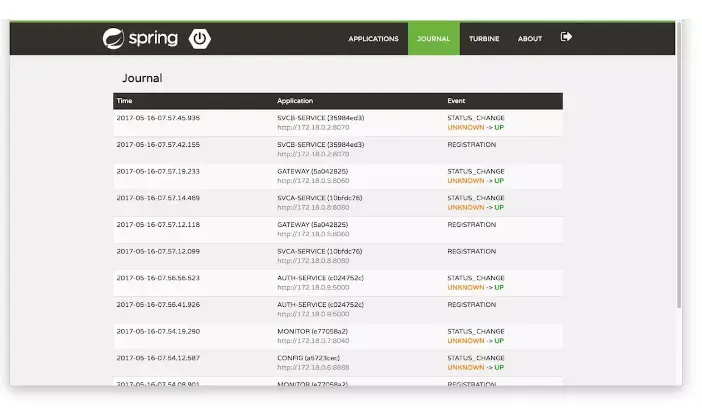Click SVCA-SERVICE (10bfdc76) in the 07.57.14.469 row
Image resolution: width=702 pixels, height=410 pixels.
point(320,198)
